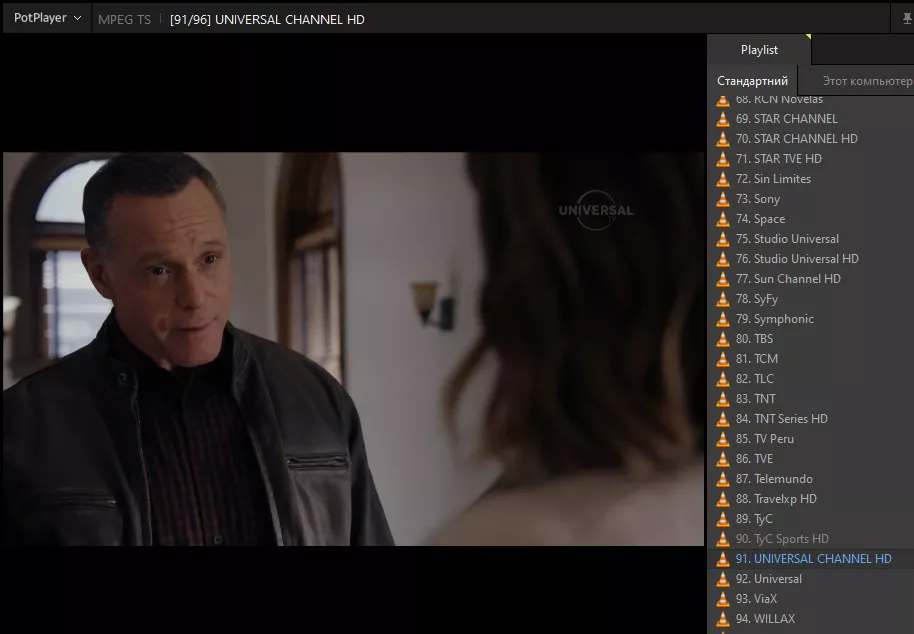Screen dimensions: 914x634
Task: Select playlist item 79. Symphonic
Action: tap(811, 319)
